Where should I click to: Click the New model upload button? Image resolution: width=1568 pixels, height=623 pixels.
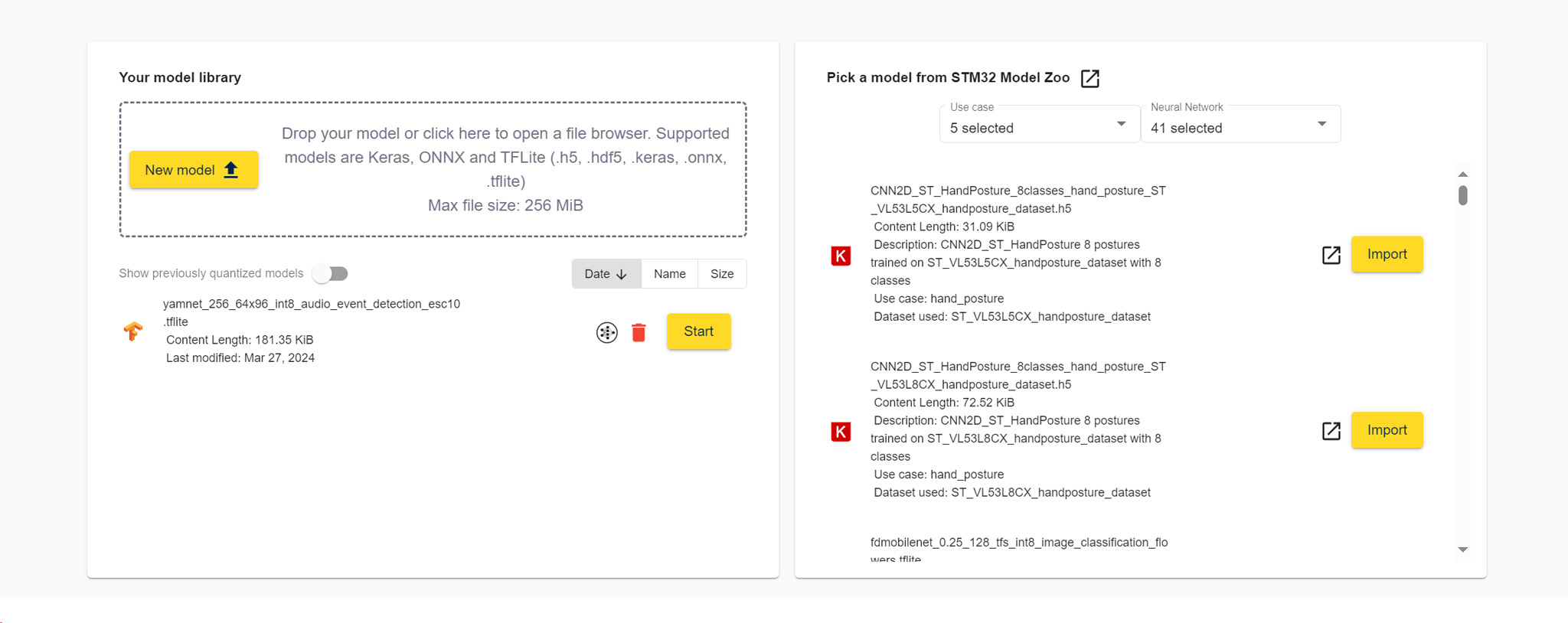tap(193, 170)
